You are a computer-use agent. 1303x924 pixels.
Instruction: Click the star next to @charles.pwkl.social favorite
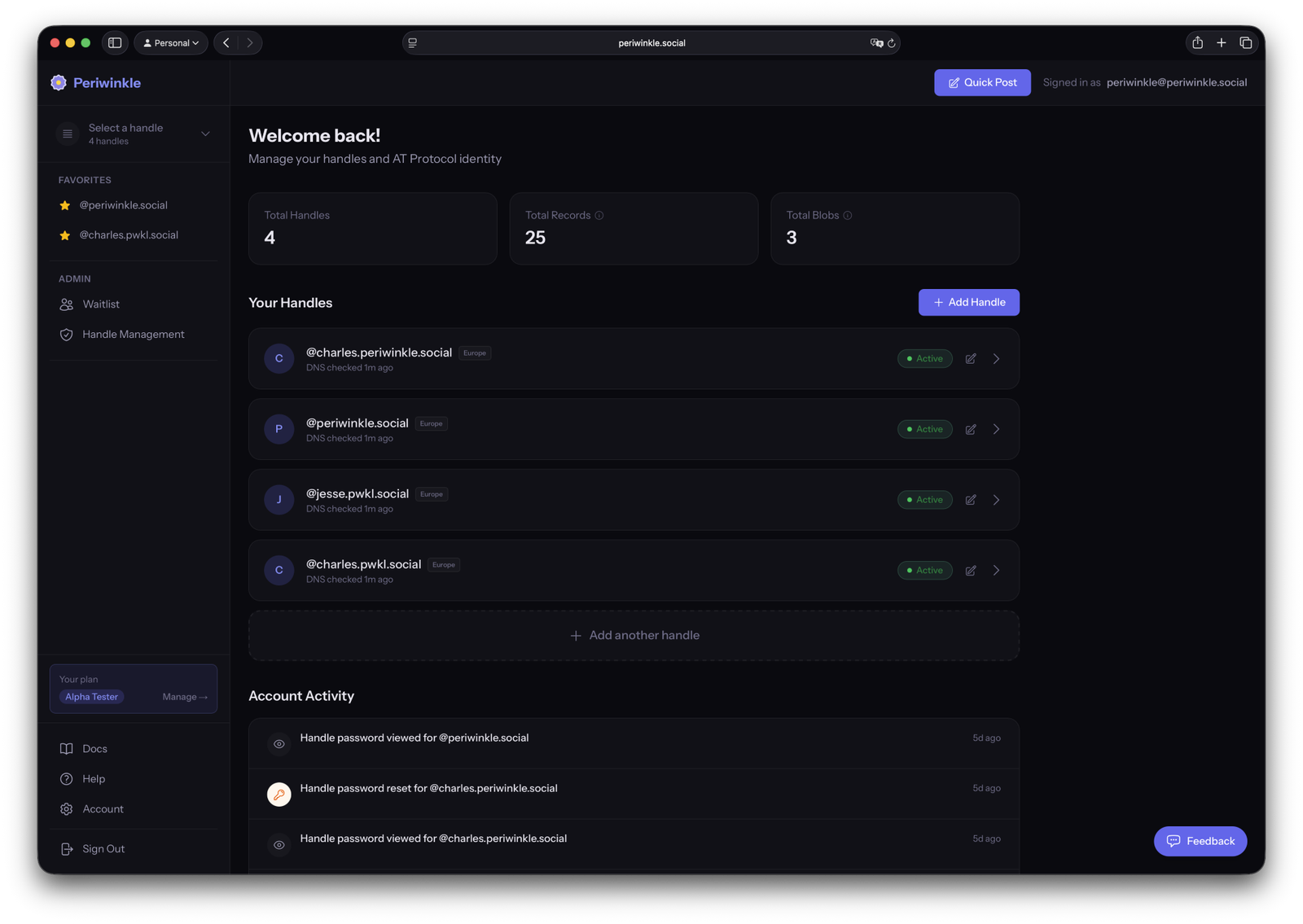point(65,235)
